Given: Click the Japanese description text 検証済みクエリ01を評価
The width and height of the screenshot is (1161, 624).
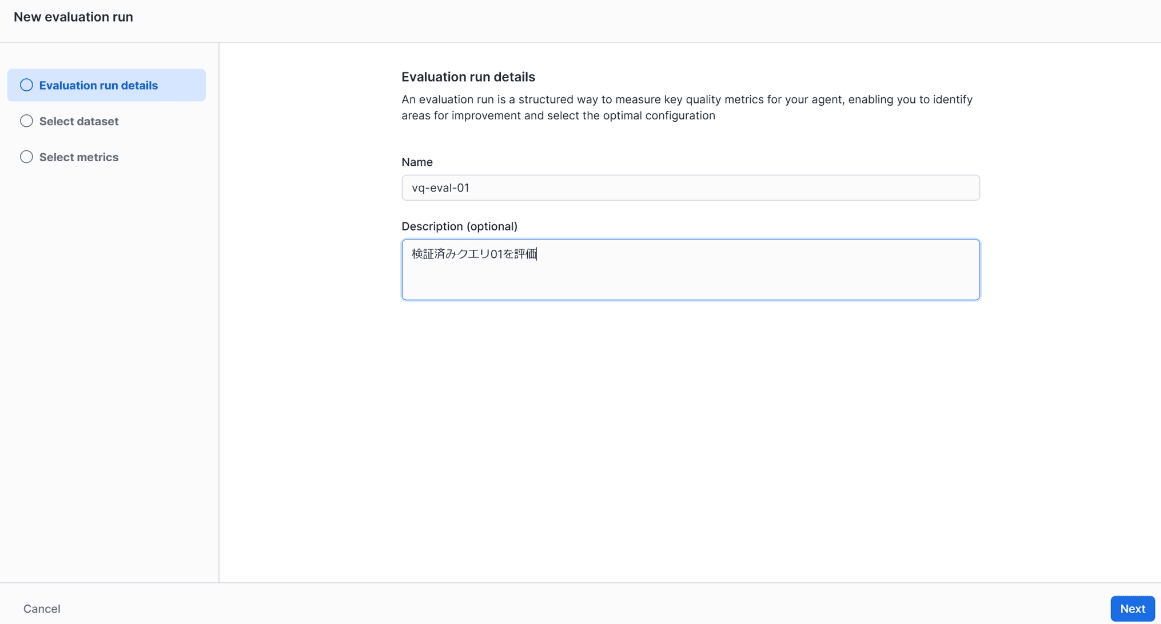Looking at the screenshot, I should click(474, 254).
